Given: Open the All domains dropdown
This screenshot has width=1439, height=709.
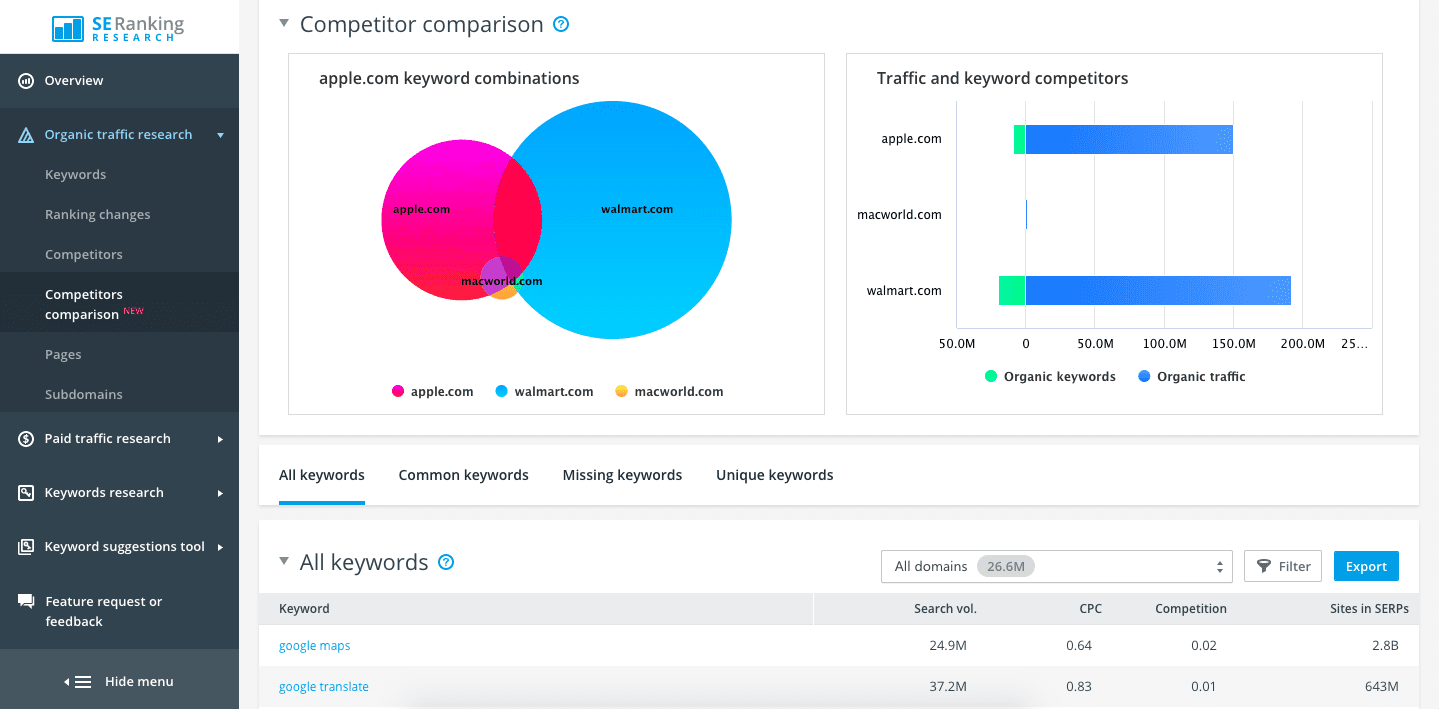Looking at the screenshot, I should [1056, 566].
